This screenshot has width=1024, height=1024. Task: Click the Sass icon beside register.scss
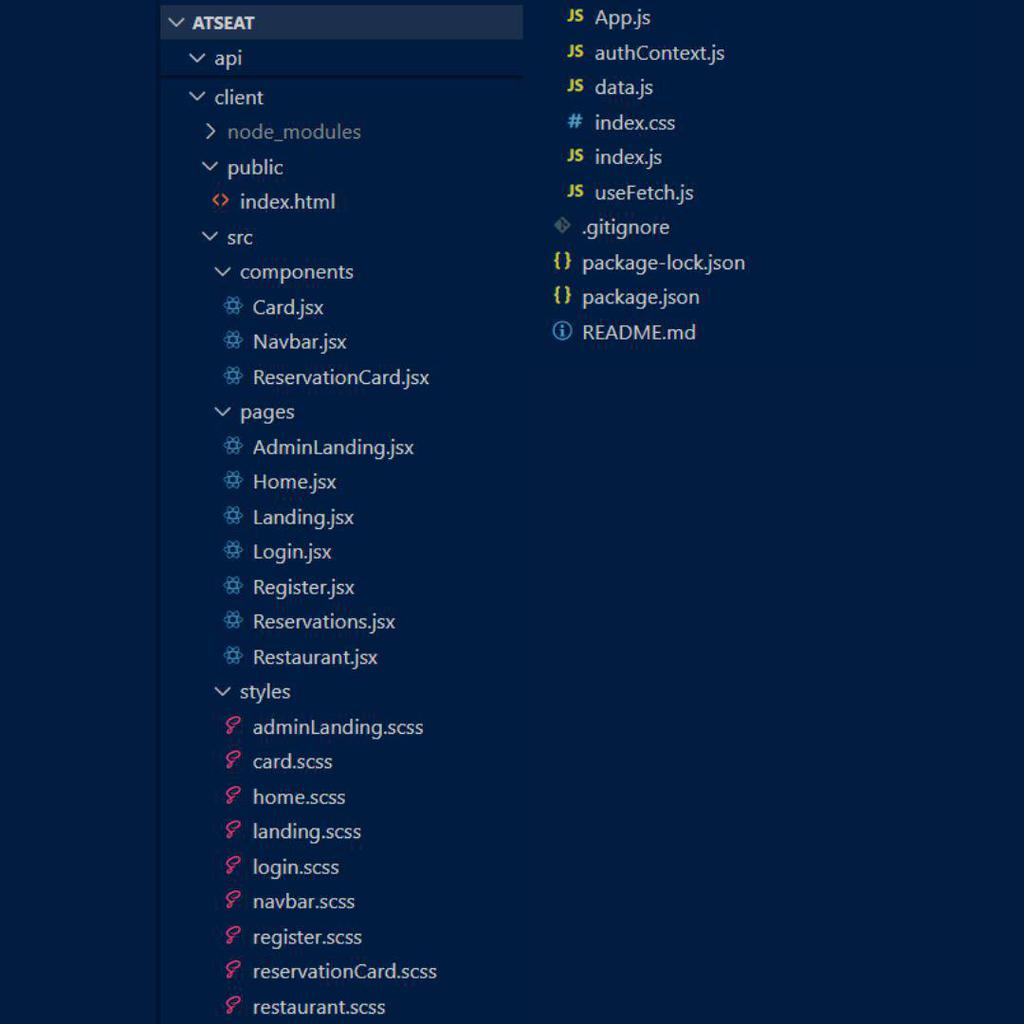coord(233,935)
